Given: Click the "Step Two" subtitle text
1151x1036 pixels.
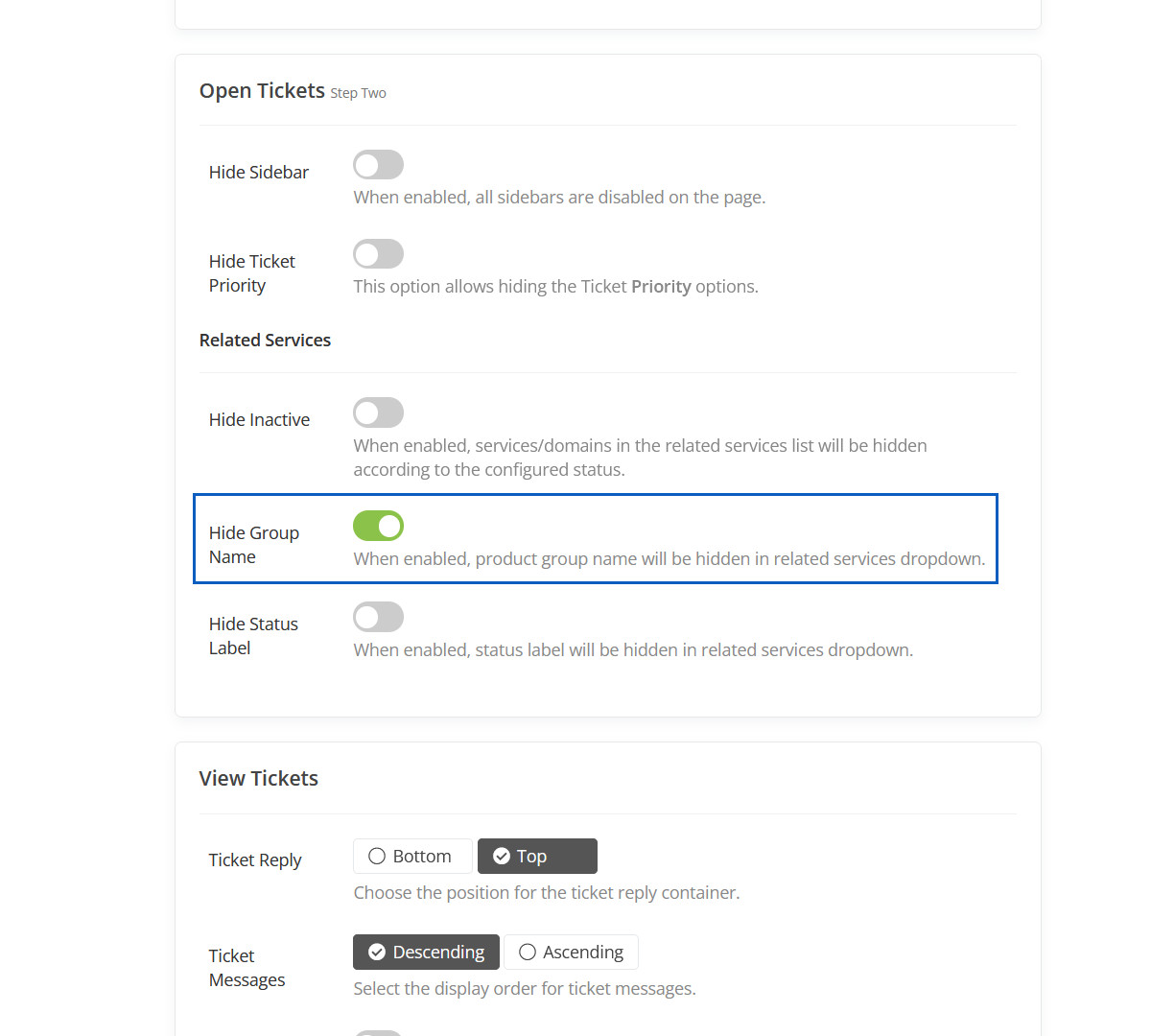Looking at the screenshot, I should [358, 93].
